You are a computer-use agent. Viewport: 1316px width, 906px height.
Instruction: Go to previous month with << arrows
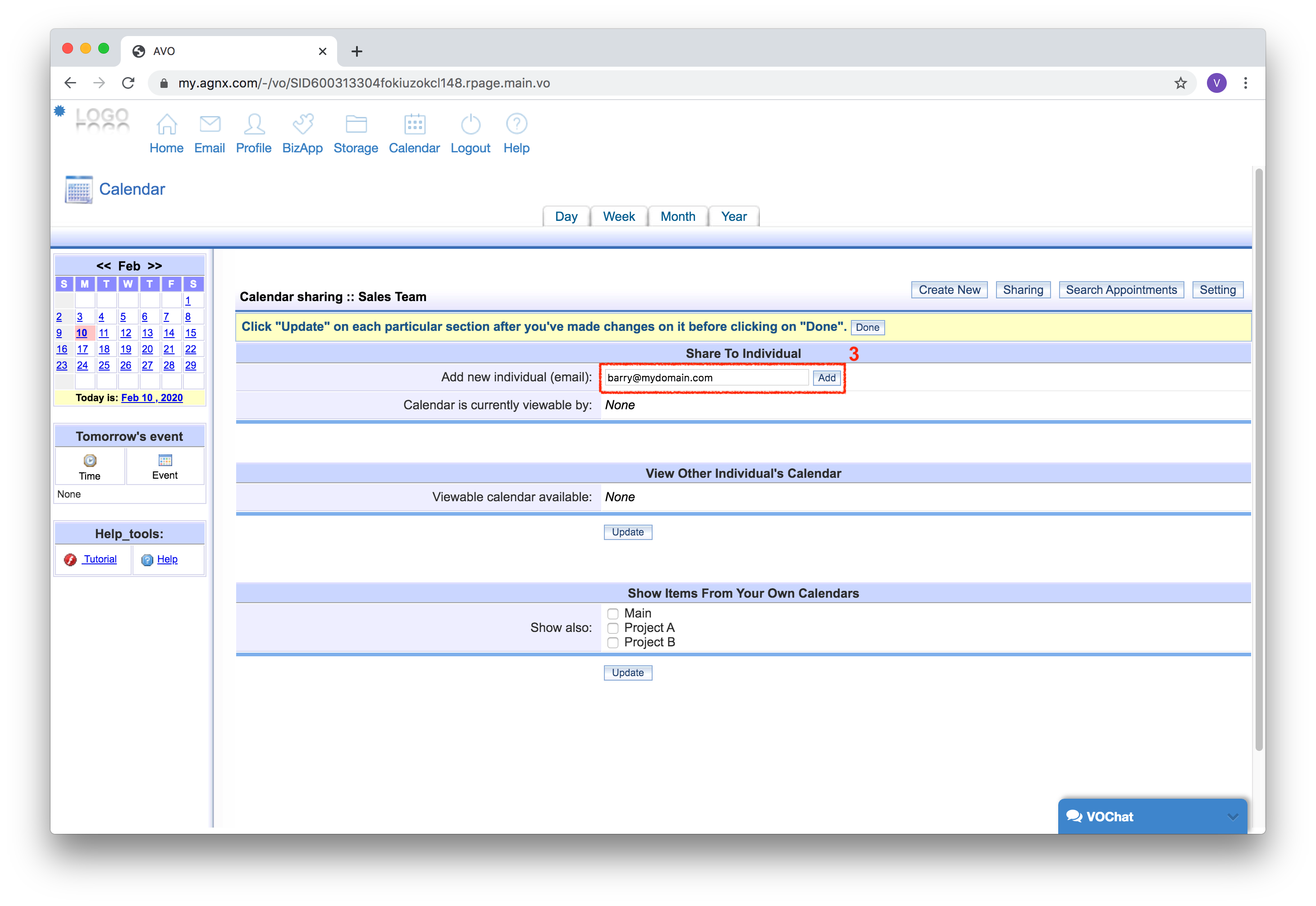click(103, 265)
